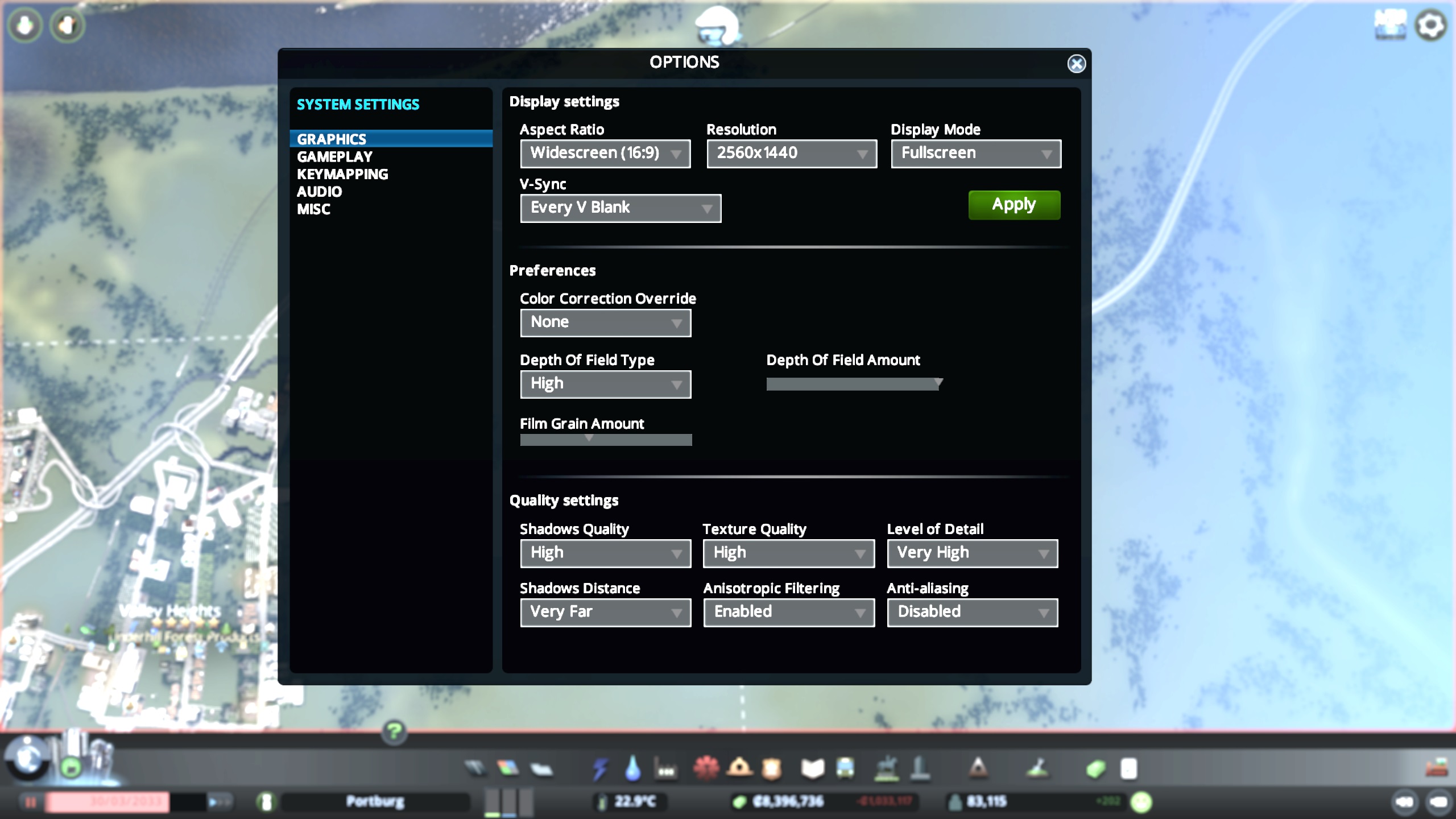Image resolution: width=1456 pixels, height=819 pixels.
Task: Adjust the Film Grain Amount slider
Action: click(x=589, y=439)
